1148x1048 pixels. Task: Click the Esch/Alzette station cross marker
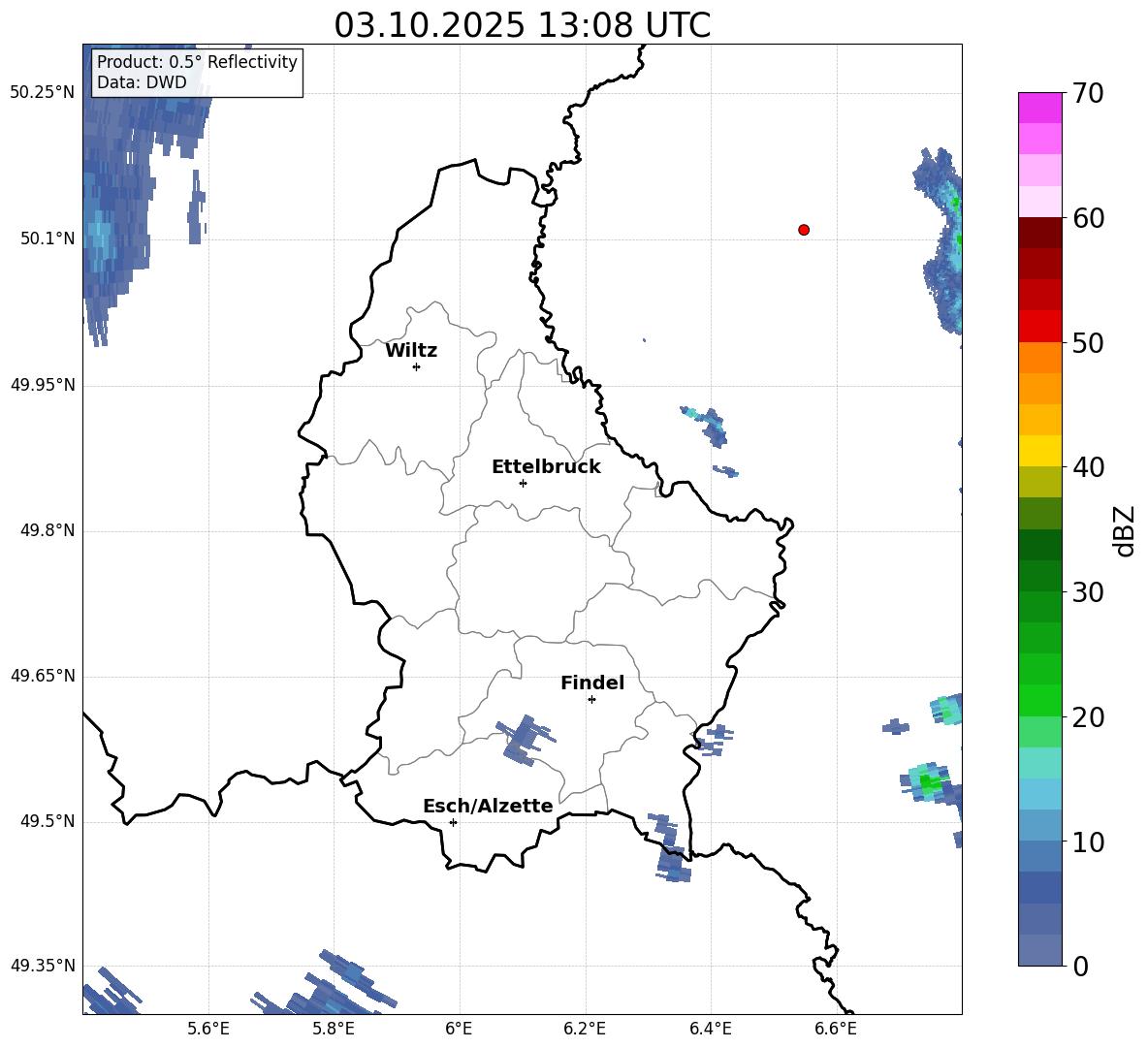coord(453,822)
